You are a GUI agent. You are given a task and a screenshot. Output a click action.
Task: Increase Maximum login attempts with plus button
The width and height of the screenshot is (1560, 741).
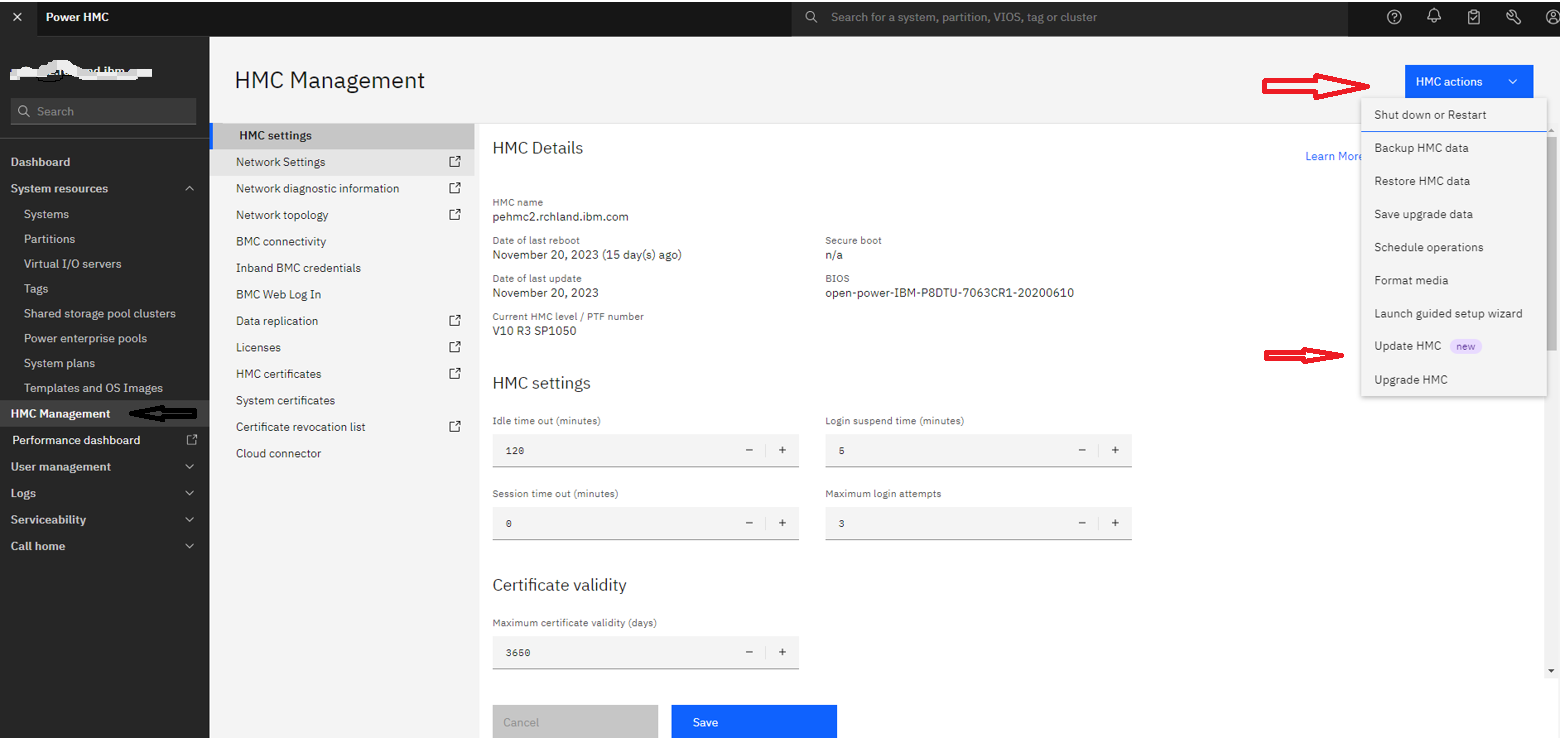pyautogui.click(x=1115, y=523)
